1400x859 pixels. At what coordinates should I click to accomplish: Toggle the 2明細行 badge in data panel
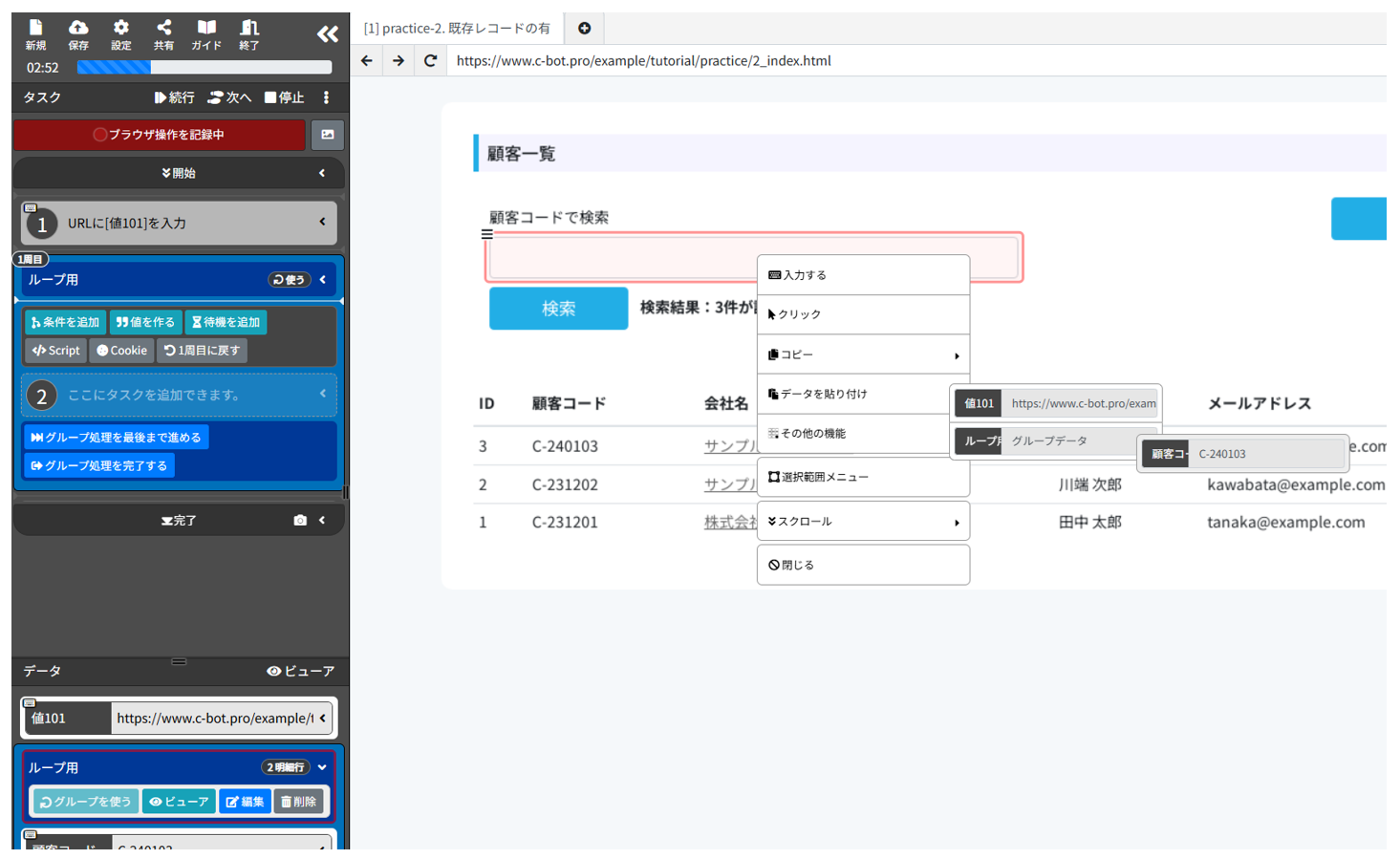(x=285, y=767)
